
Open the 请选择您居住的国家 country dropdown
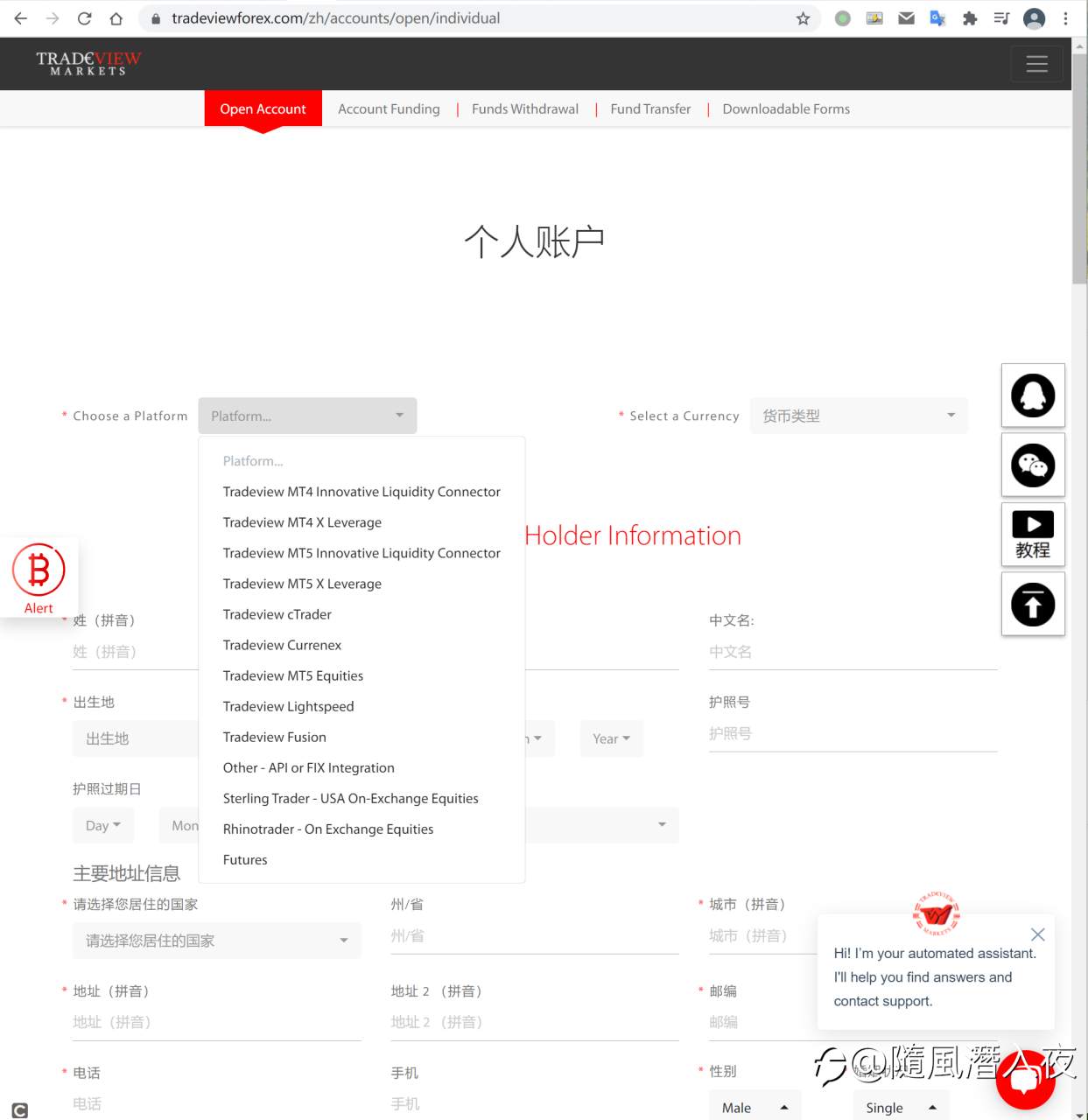pos(216,941)
